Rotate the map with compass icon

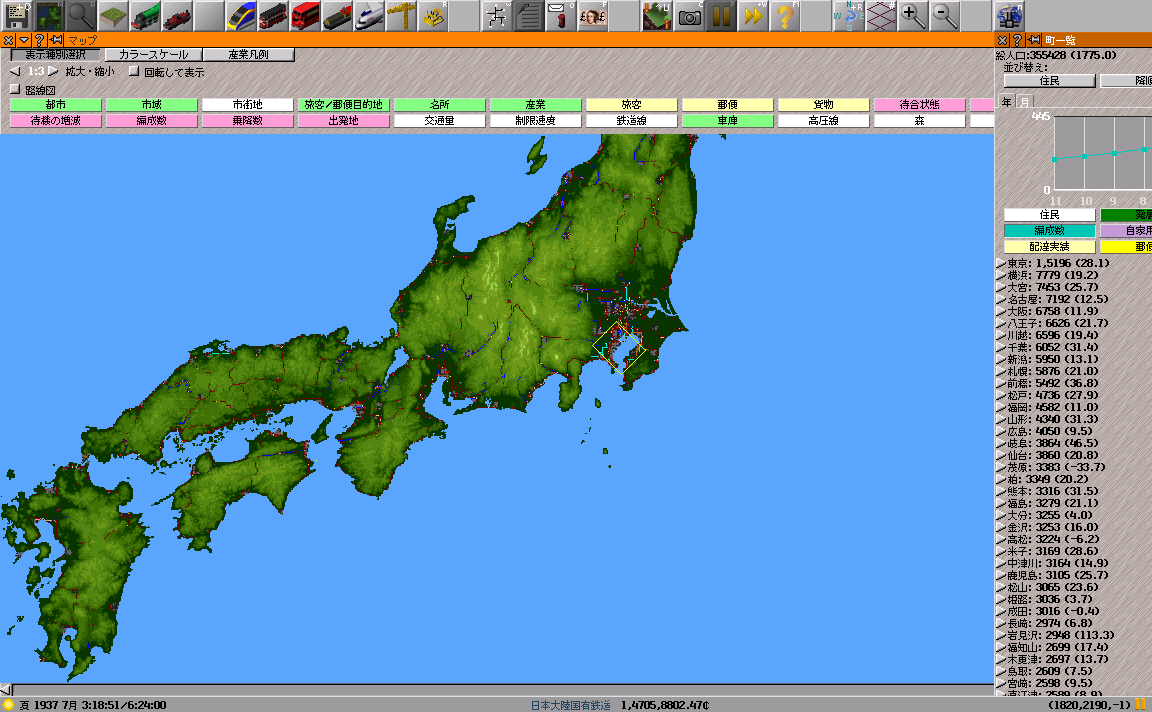point(848,15)
